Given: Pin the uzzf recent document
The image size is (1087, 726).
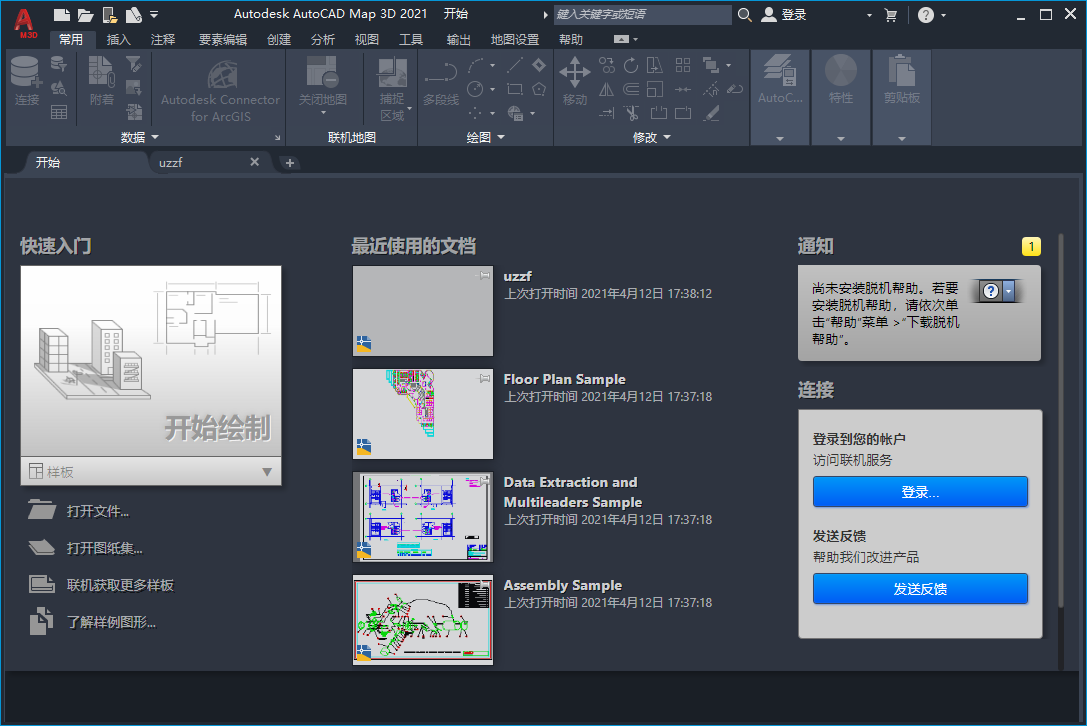Looking at the screenshot, I should point(485,275).
